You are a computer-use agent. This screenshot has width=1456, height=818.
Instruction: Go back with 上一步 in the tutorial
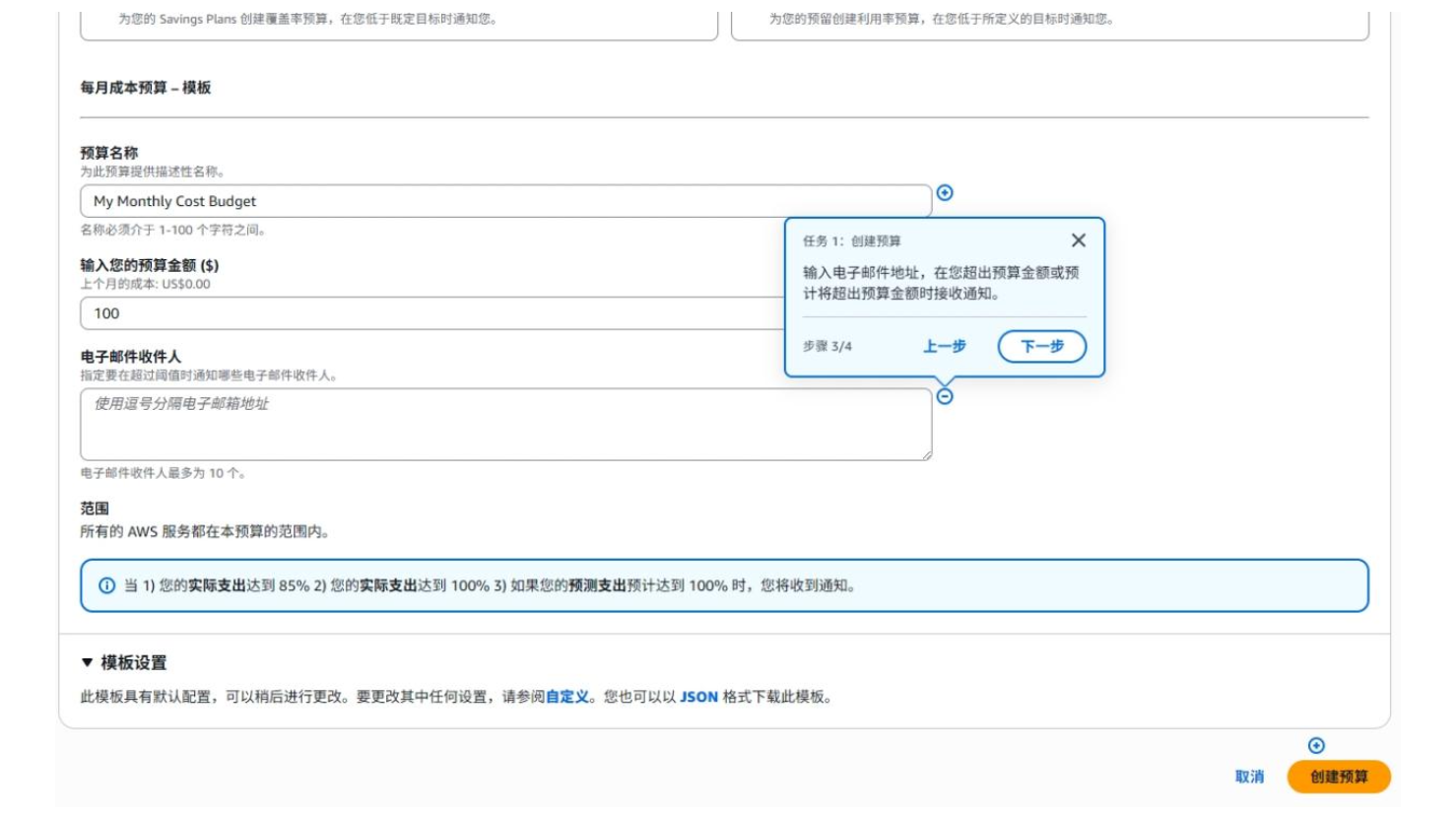(x=944, y=346)
